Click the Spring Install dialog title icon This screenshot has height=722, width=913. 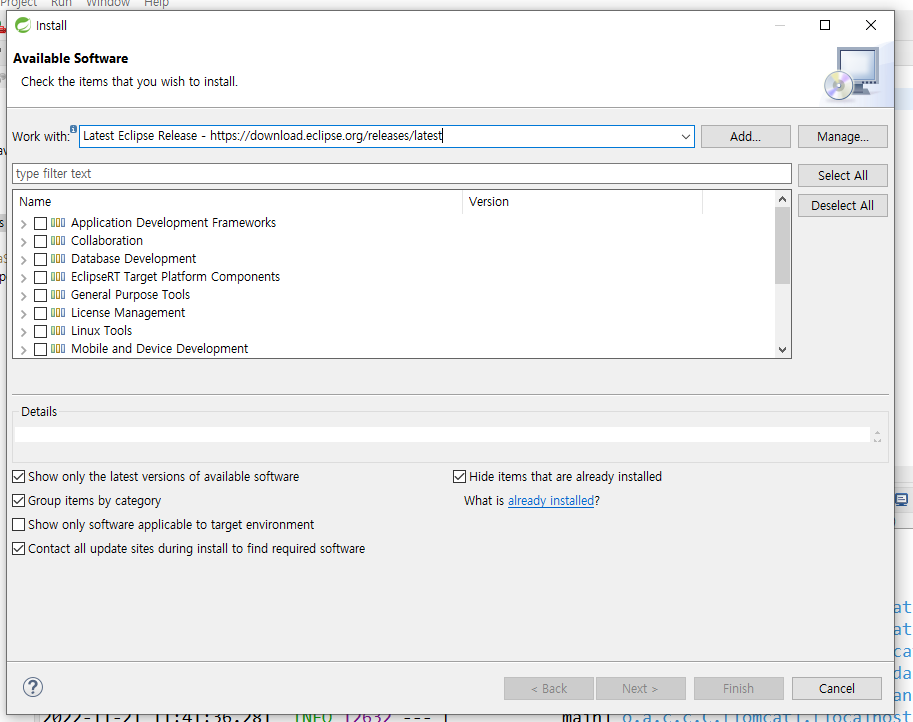click(x=23, y=25)
